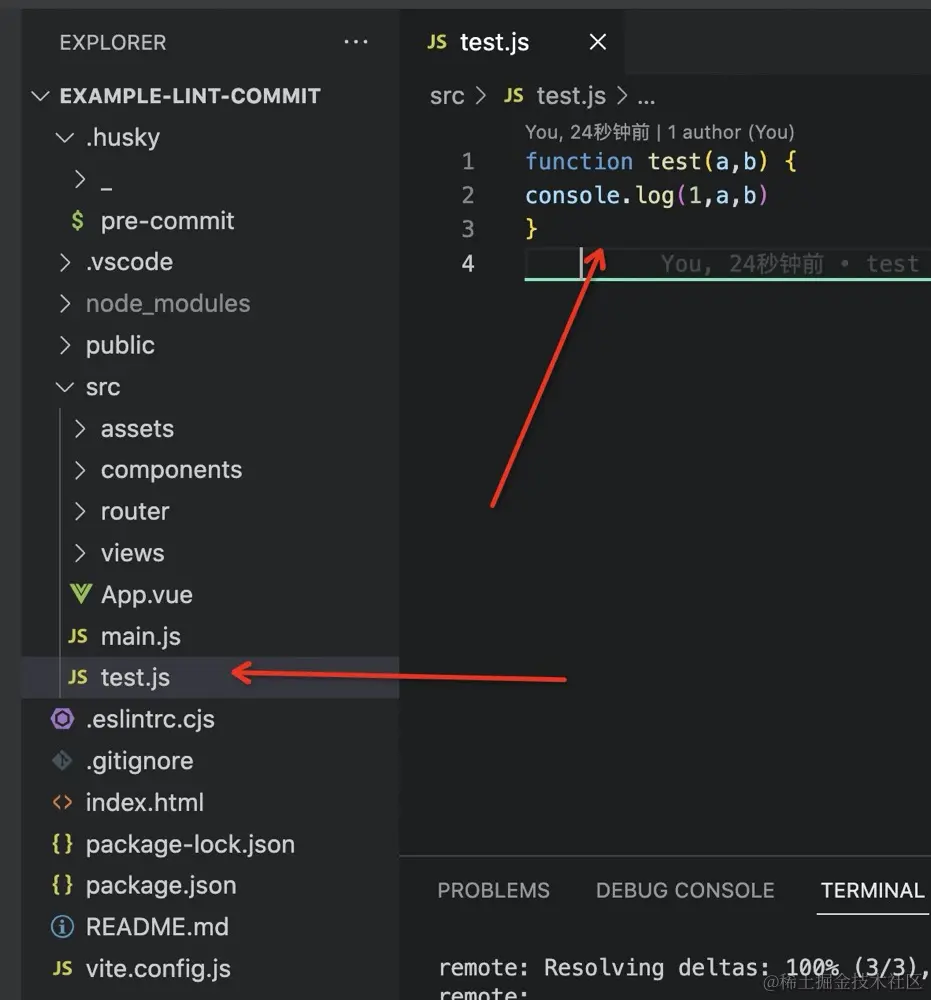Click the braces icon beside package.json
Screen dimensions: 931x1000
point(62,885)
